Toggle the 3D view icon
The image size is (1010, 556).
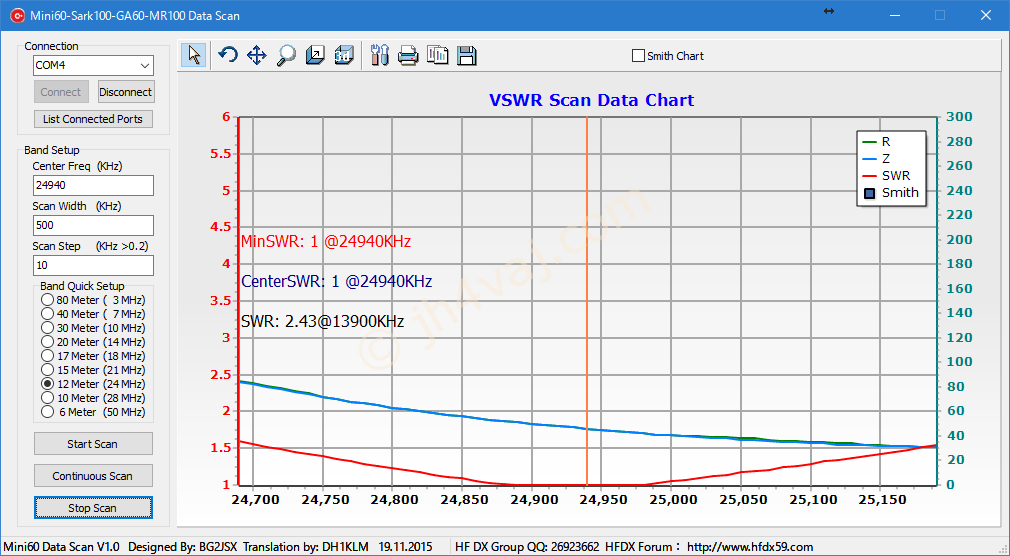[344, 55]
